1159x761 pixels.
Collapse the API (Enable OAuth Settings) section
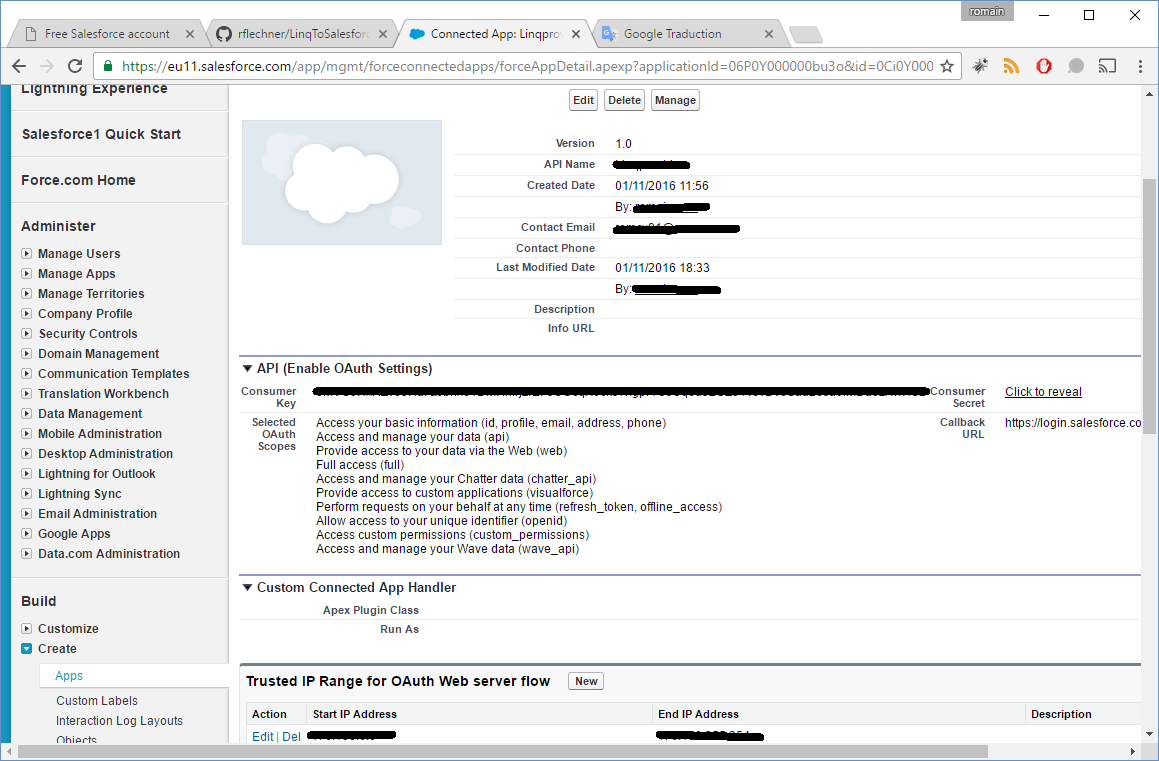[x=248, y=368]
